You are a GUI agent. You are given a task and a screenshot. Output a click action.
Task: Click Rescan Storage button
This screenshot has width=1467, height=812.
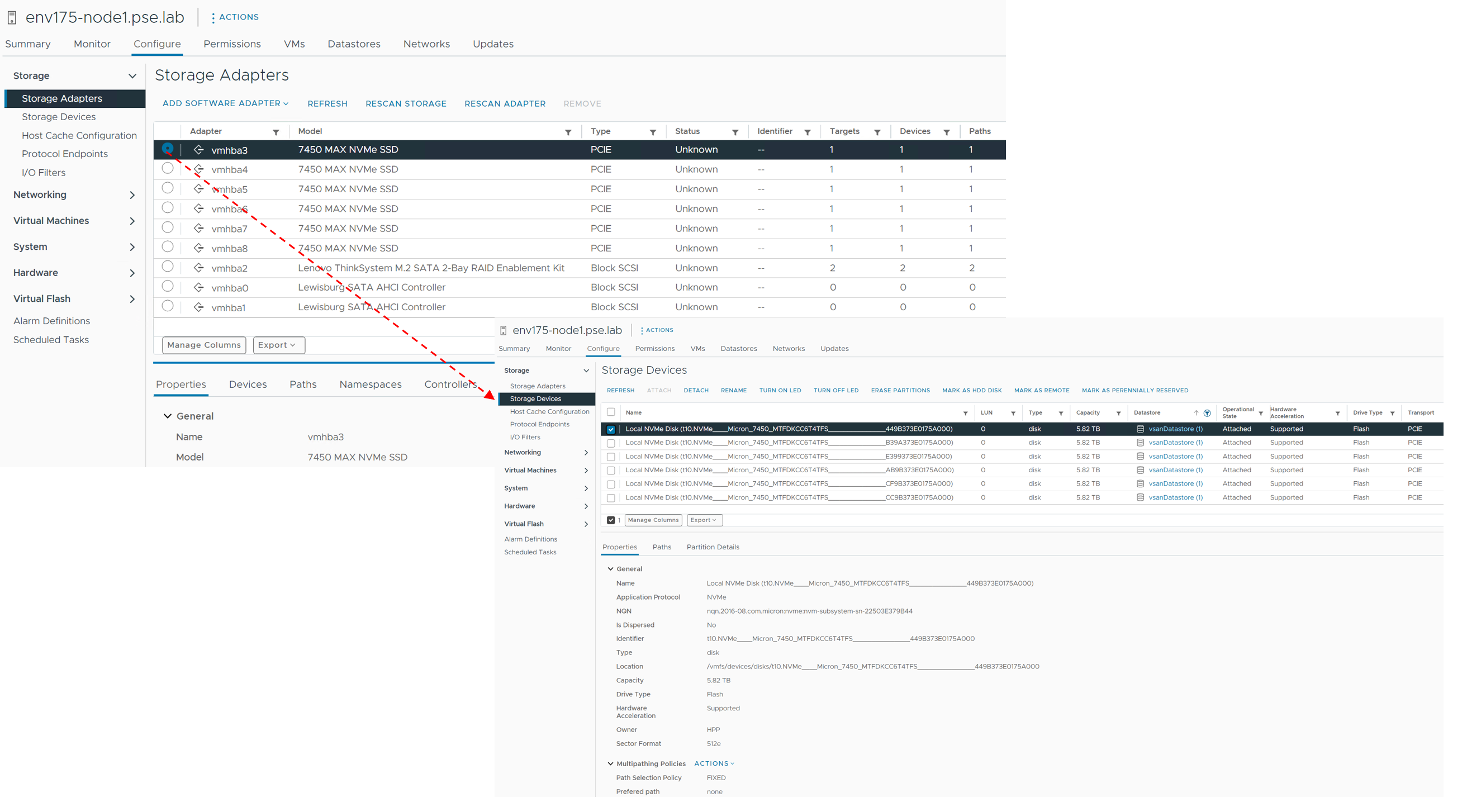[406, 103]
